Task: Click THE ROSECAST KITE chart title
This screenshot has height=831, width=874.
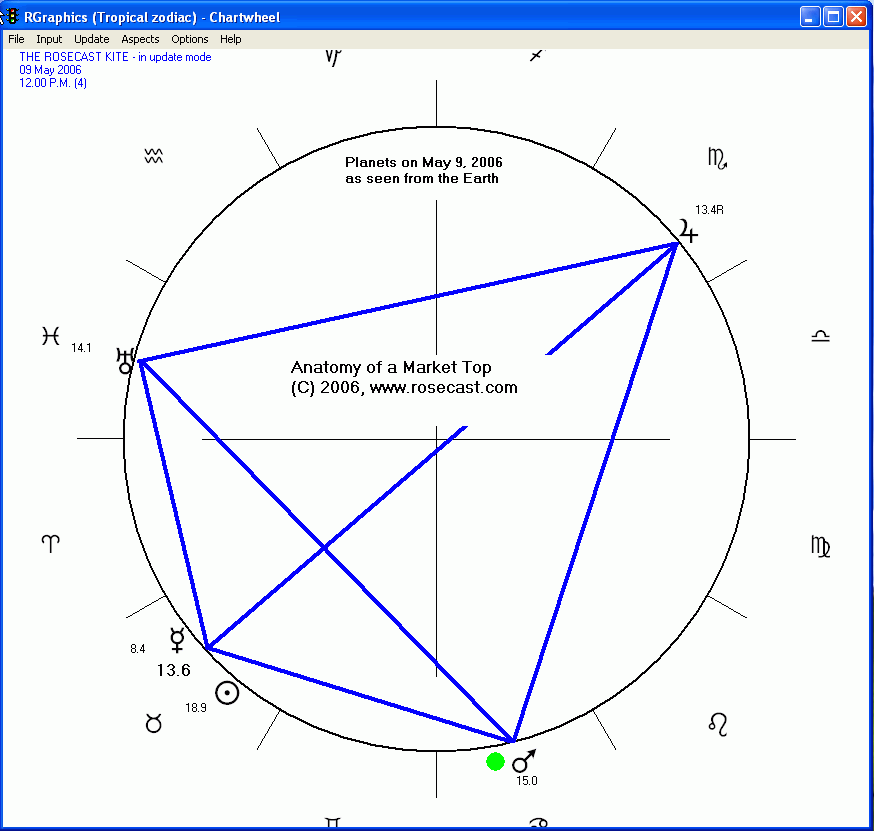Action: [x=74, y=57]
